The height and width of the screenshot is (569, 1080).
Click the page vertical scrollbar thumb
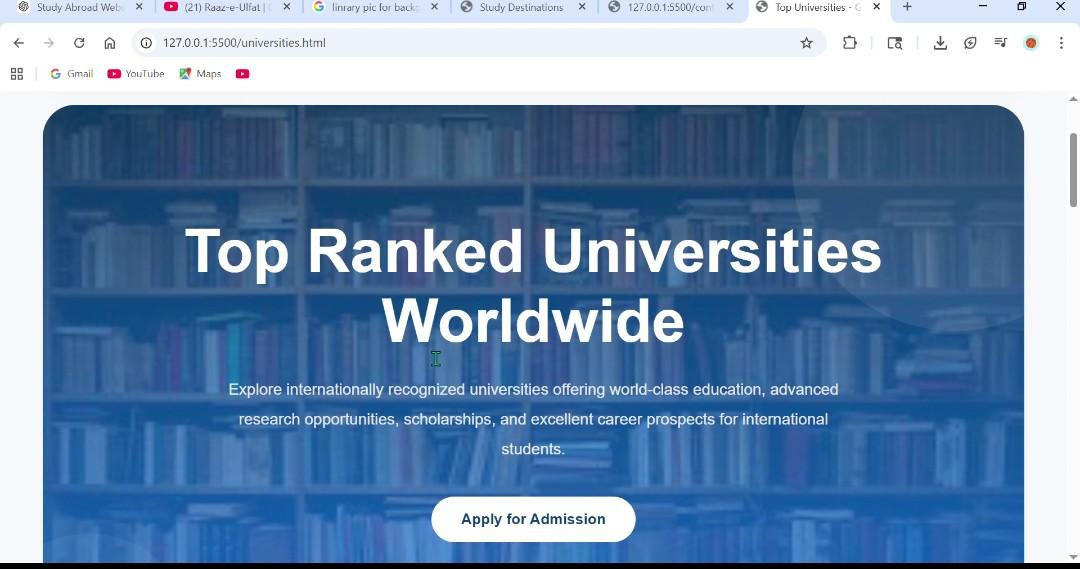click(1073, 170)
